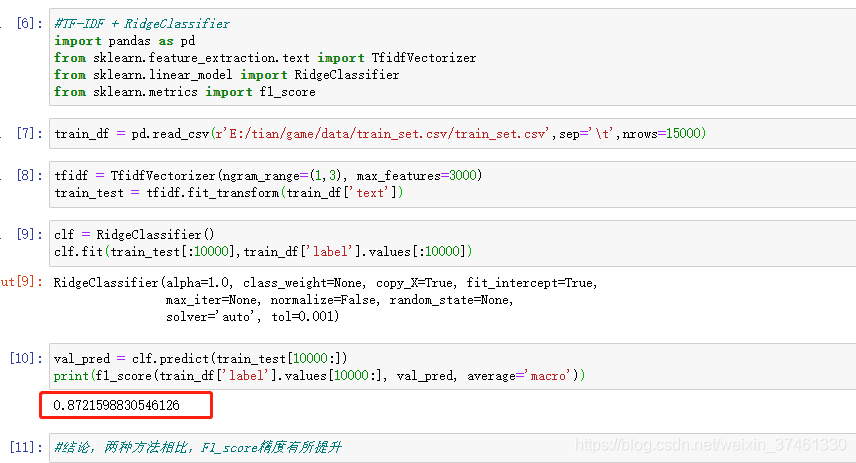Click the solver='auto', tol=0.001 output line
Screen dimensions: 856x463
click(x=252, y=316)
